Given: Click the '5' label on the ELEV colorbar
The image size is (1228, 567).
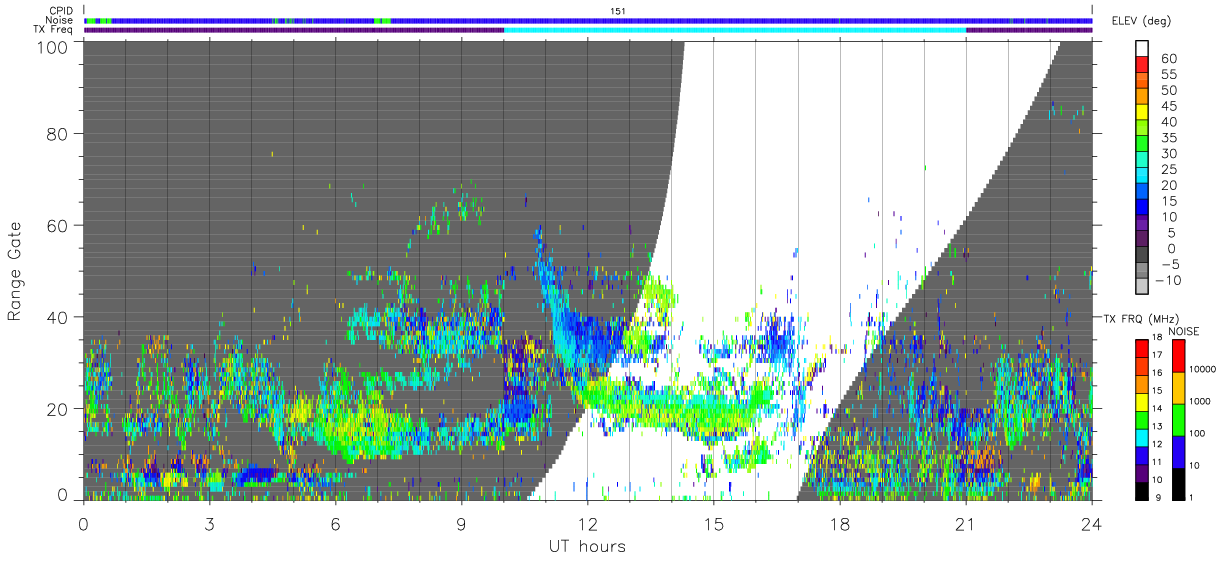Looking at the screenshot, I should 1172,233.
